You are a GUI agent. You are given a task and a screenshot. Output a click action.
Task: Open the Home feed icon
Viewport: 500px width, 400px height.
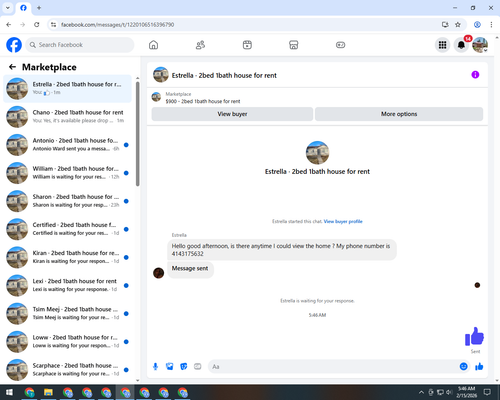(153, 45)
